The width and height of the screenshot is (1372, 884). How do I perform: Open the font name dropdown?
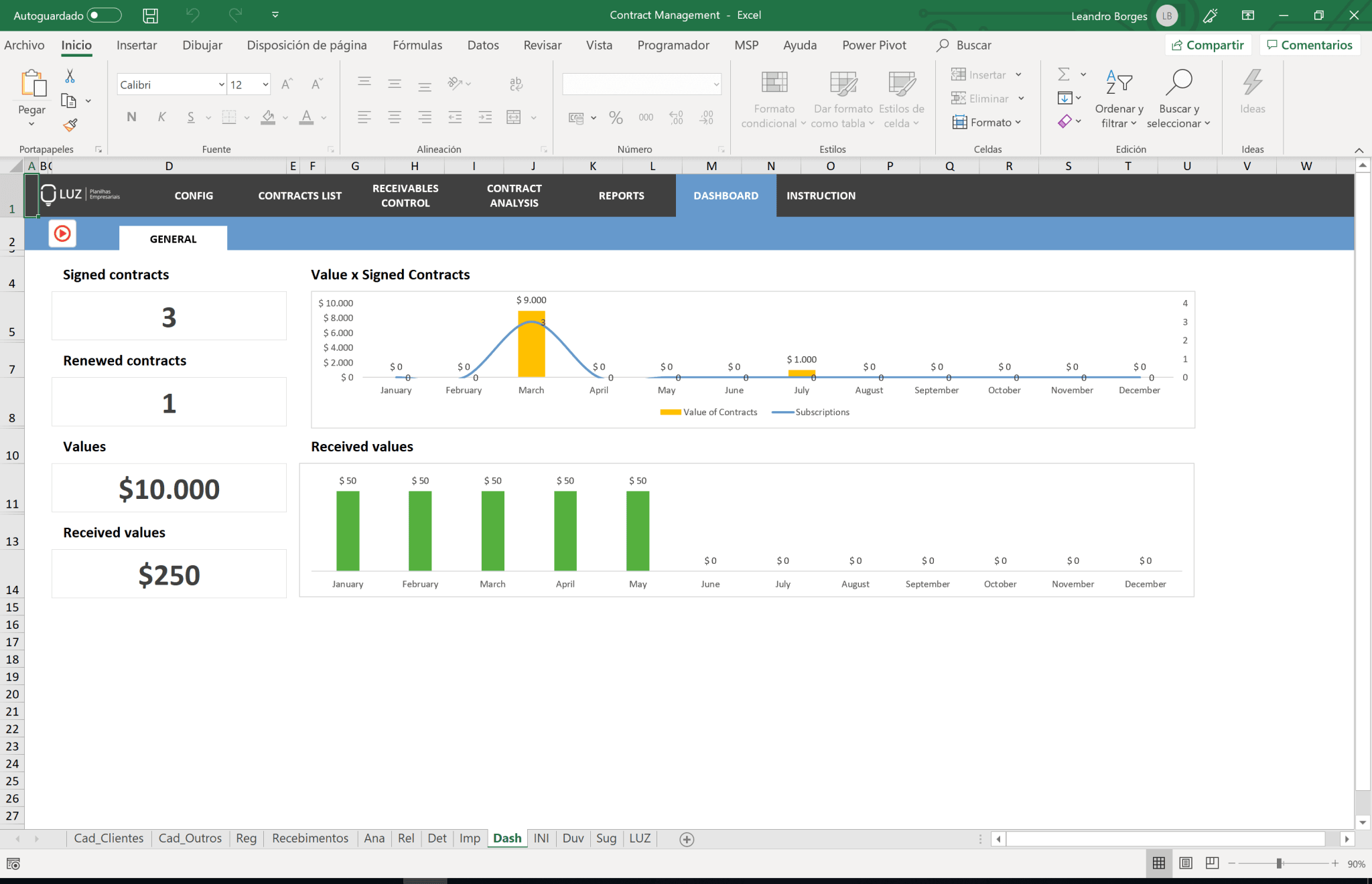[x=221, y=84]
